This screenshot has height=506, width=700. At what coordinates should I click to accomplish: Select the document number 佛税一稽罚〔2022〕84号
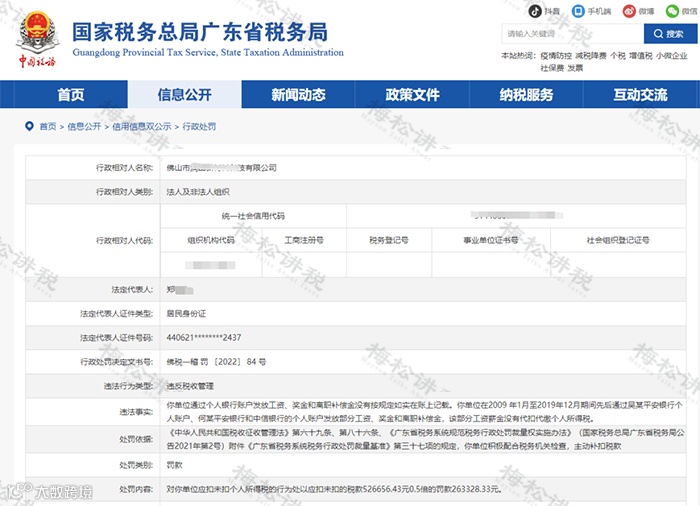tap(216, 362)
